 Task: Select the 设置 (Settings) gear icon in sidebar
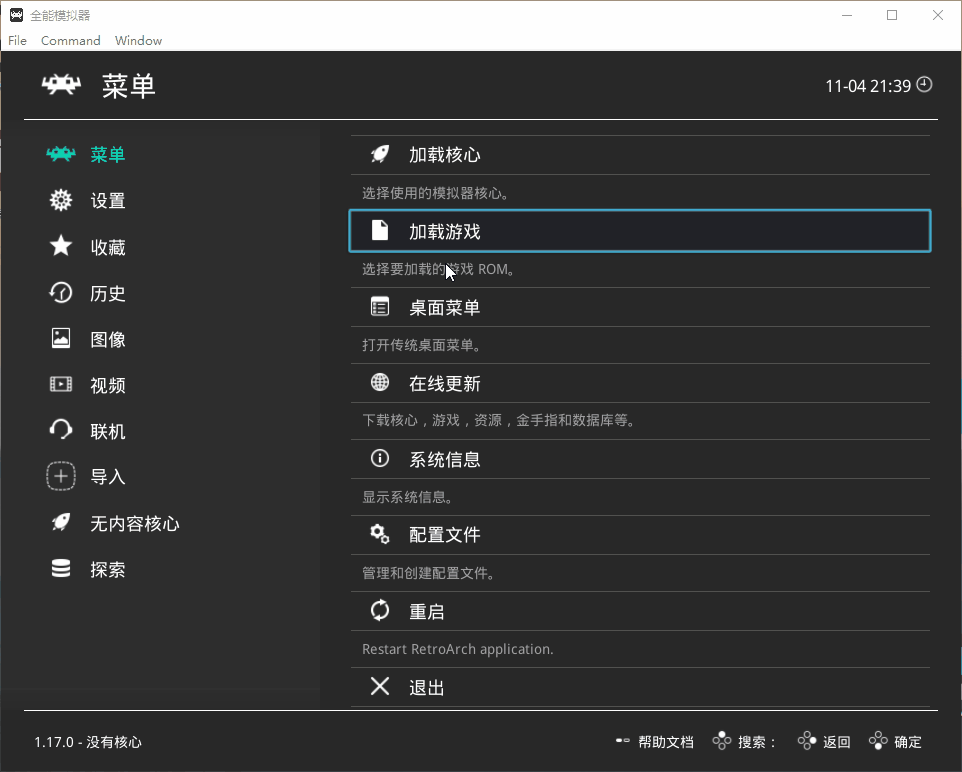(60, 200)
